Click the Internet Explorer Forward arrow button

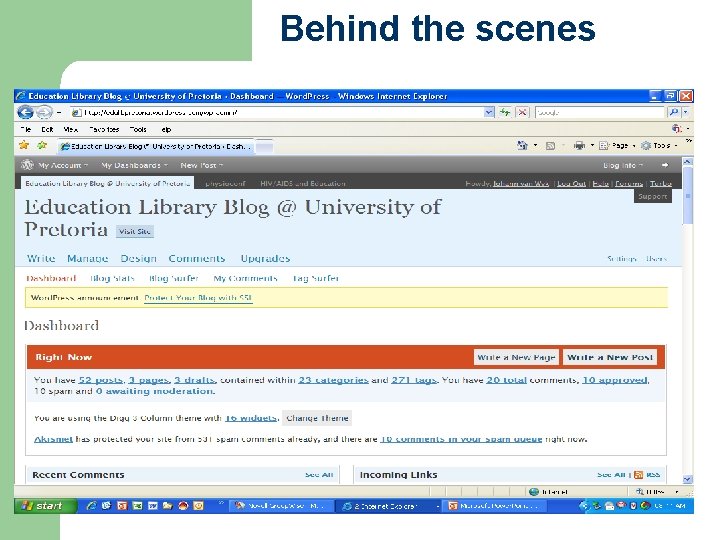(x=44, y=112)
